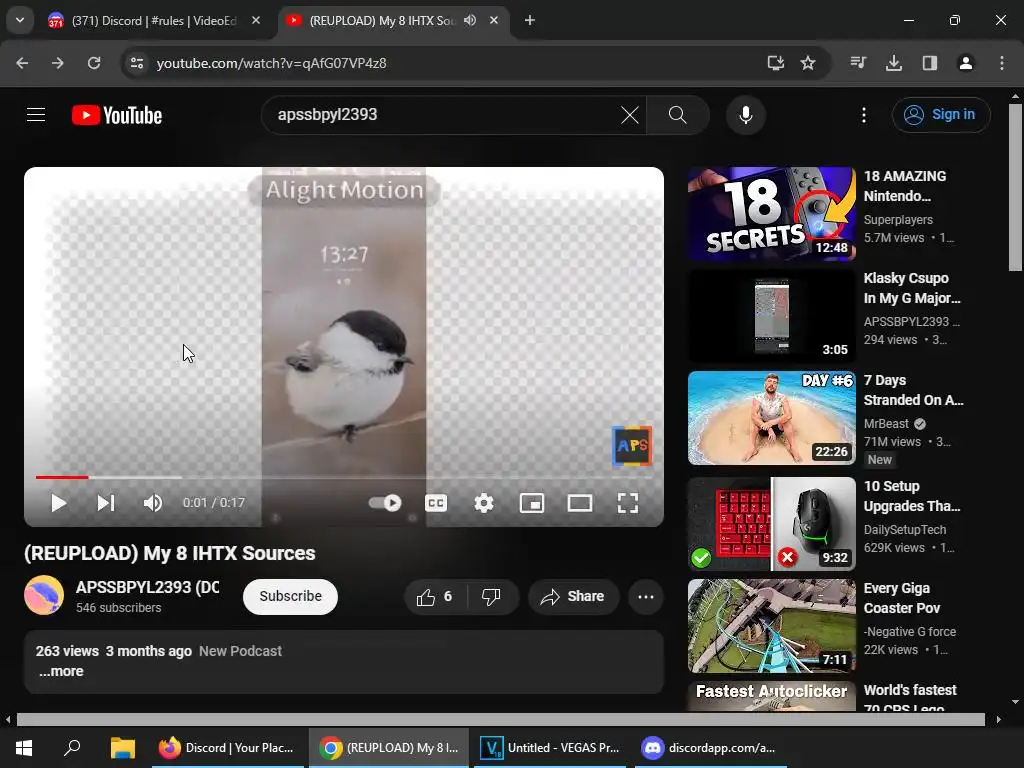Enter full screen mode
The height and width of the screenshot is (768, 1024).
coord(628,503)
